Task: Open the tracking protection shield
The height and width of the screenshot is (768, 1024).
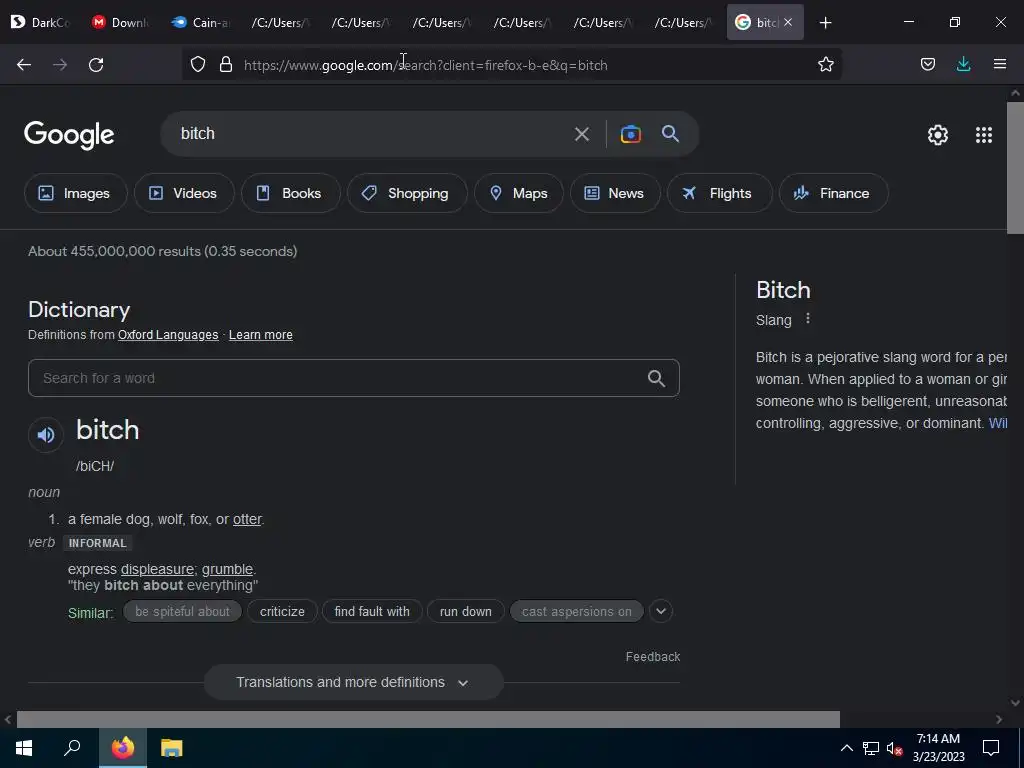Action: pyautogui.click(x=198, y=65)
